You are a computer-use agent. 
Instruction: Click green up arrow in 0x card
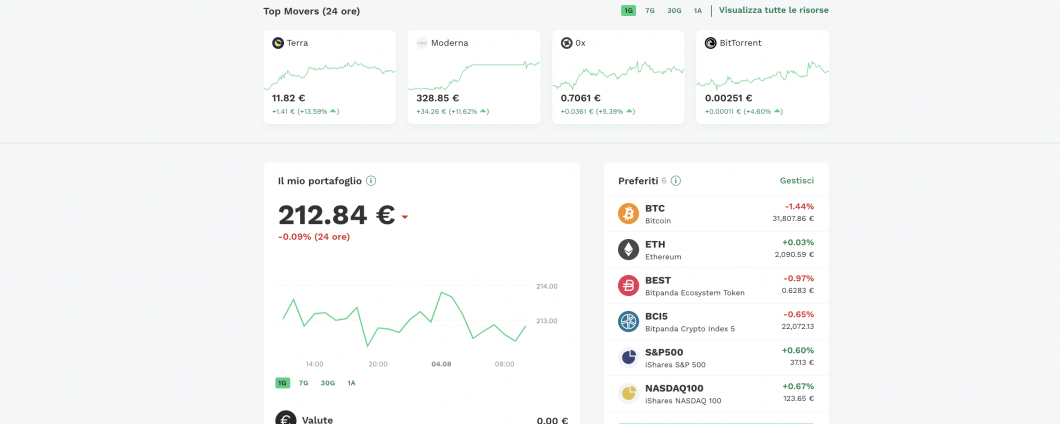point(630,111)
